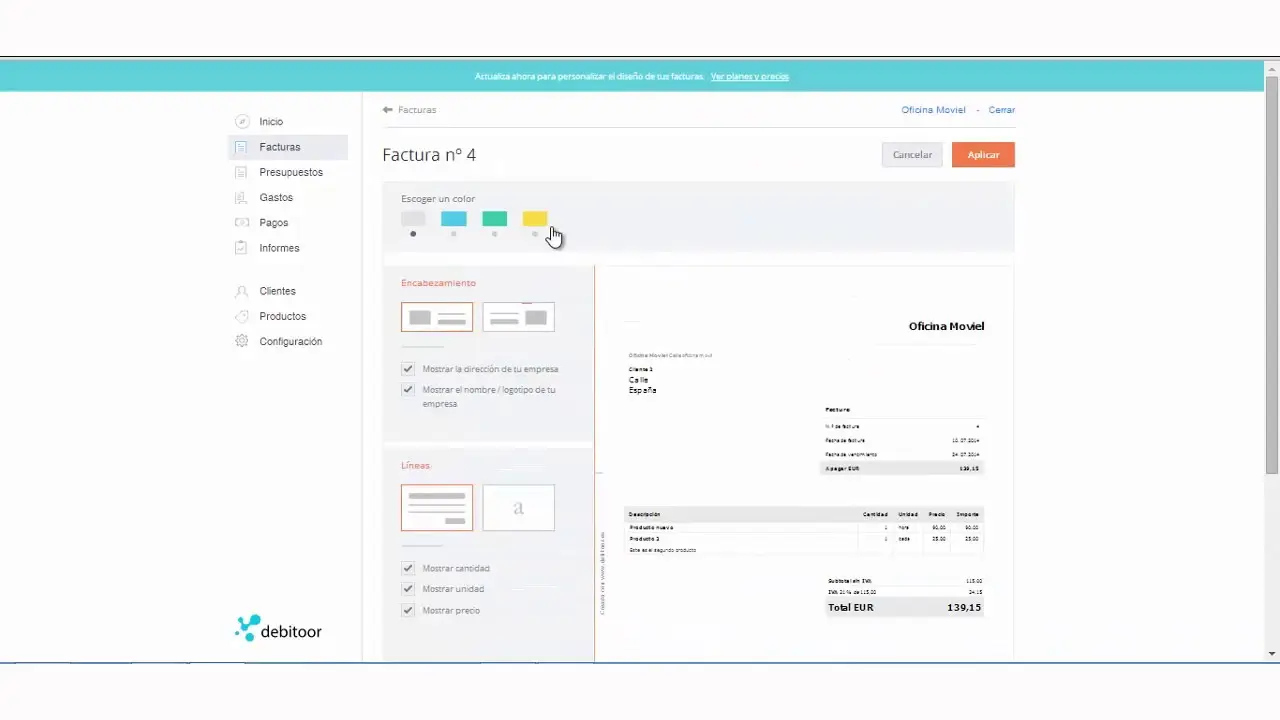Screen dimensions: 1280x720
Task: Click the Pagos sidebar icon
Action: coord(241,223)
